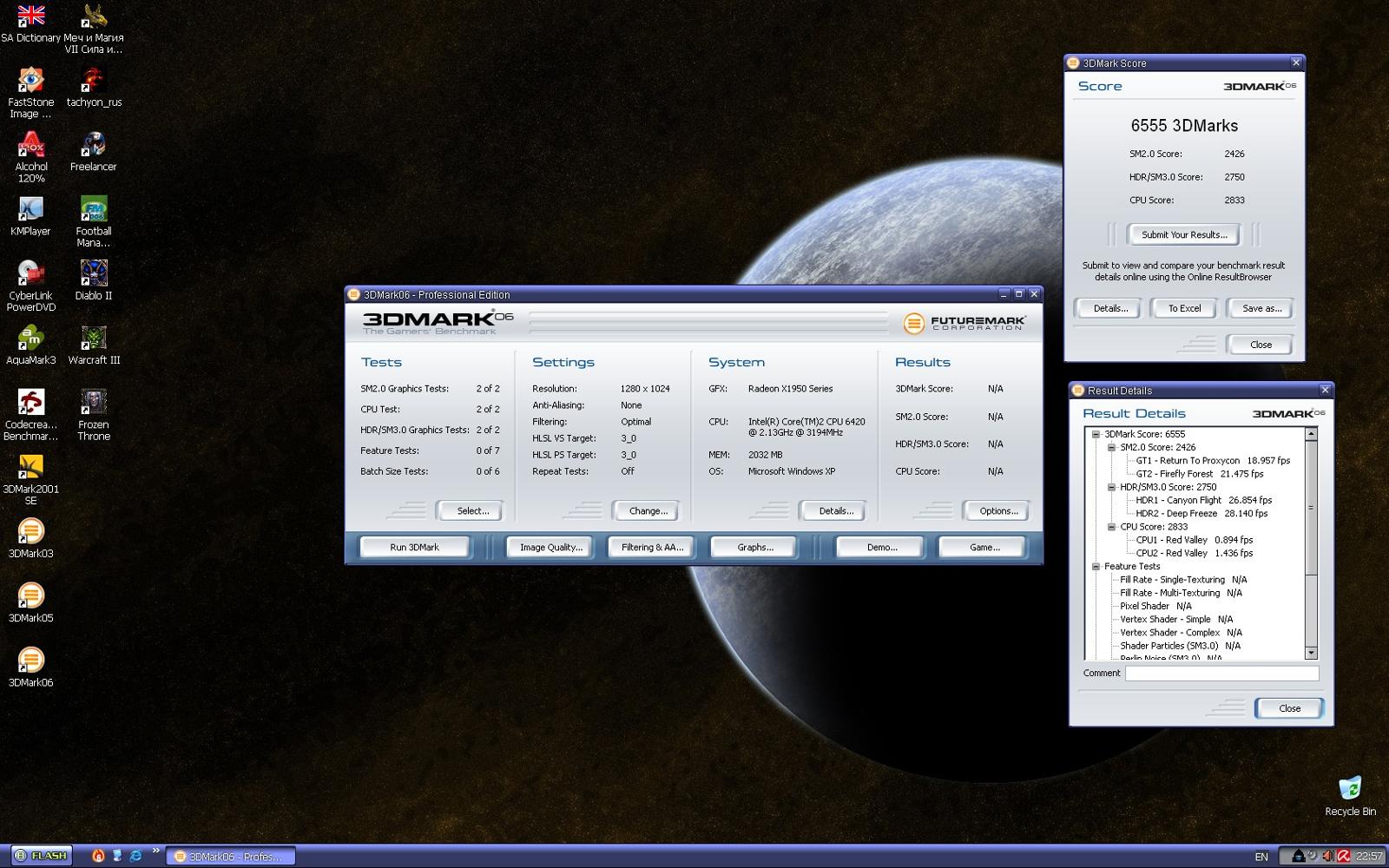Viewport: 1389px width, 868px height.
Task: Click the grey disc tray icon beside speaker
Action: pyautogui.click(x=1313, y=856)
